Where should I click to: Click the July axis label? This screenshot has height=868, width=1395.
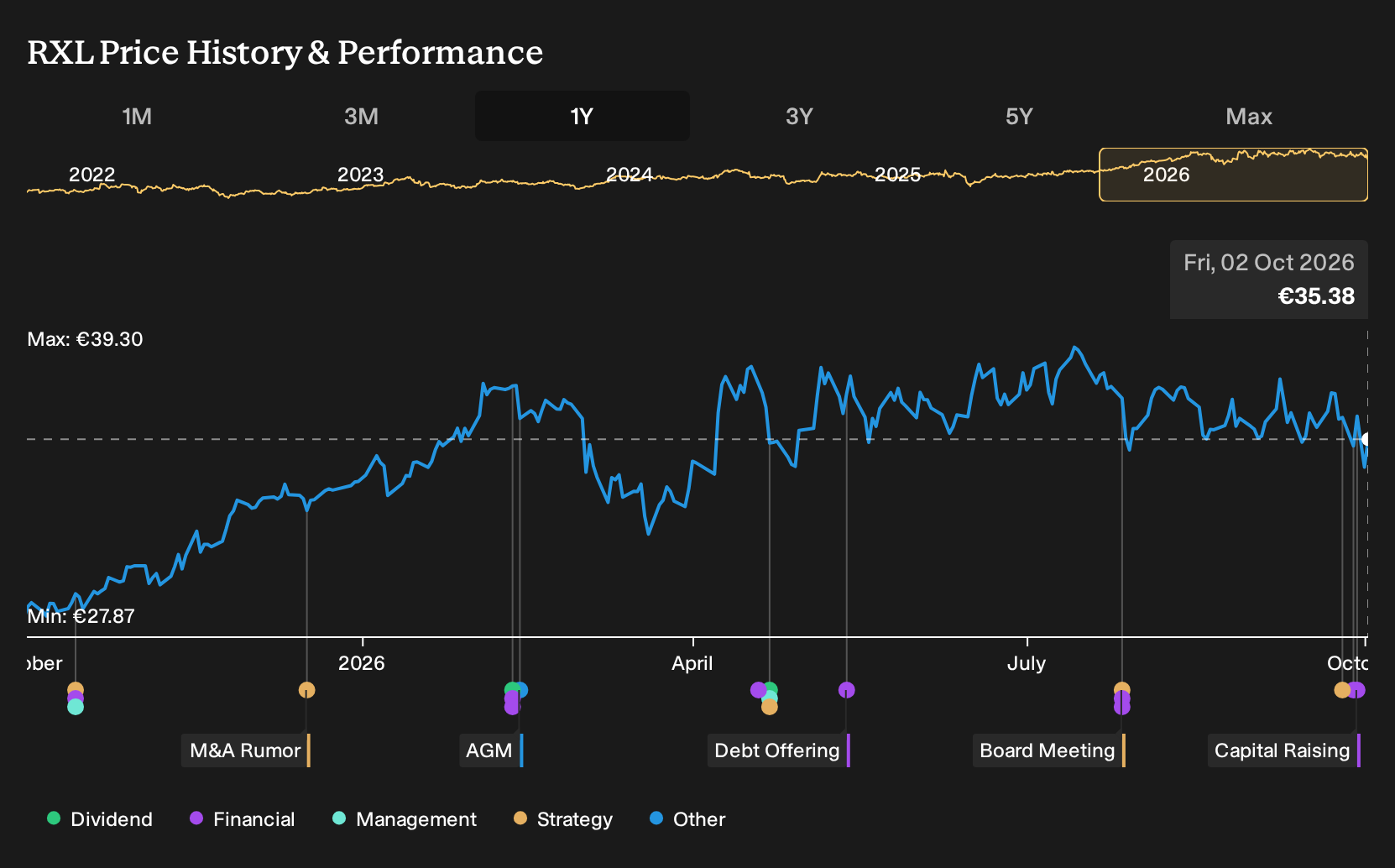1027,663
